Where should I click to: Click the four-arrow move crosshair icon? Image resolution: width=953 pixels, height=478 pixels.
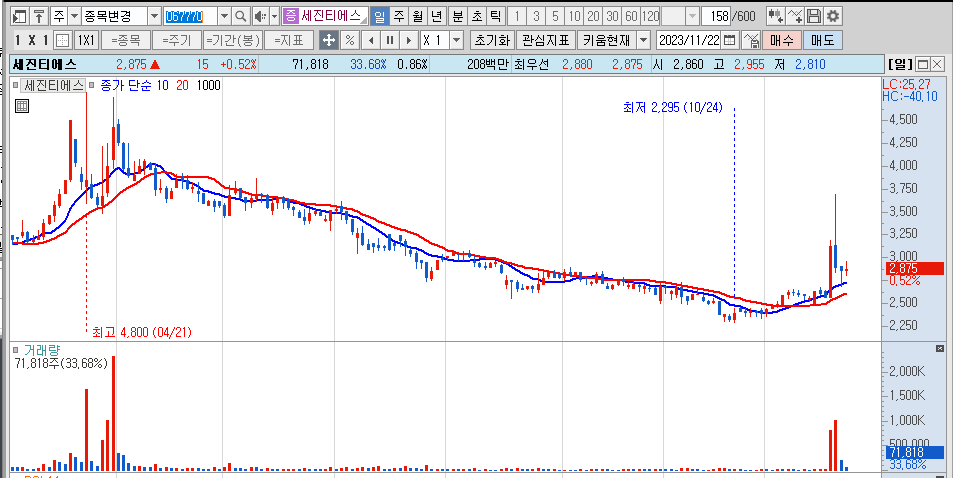[x=329, y=41]
